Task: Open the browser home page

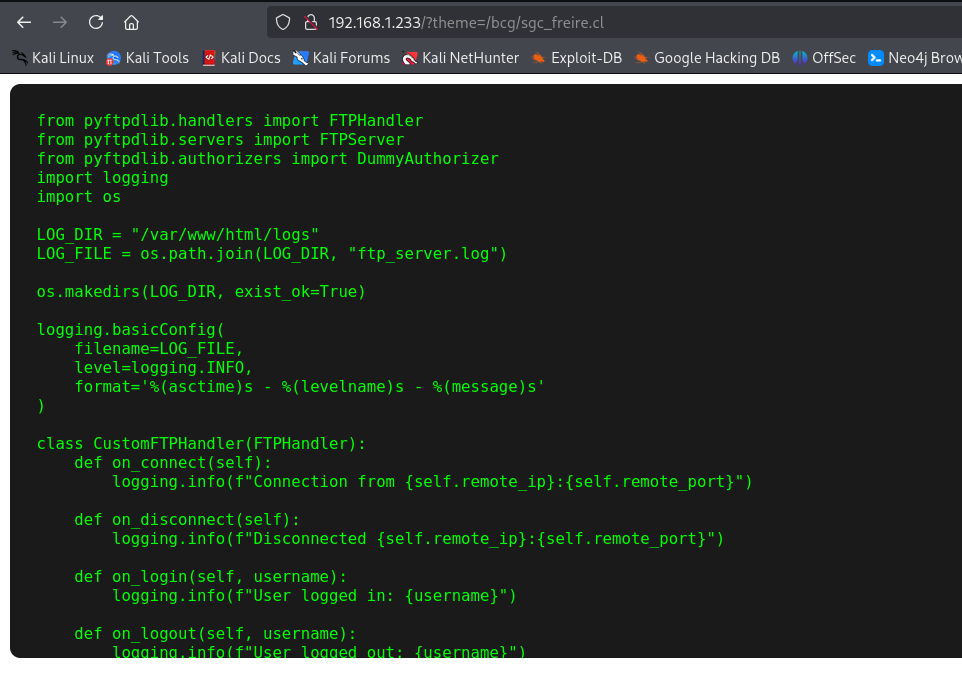Action: [131, 22]
